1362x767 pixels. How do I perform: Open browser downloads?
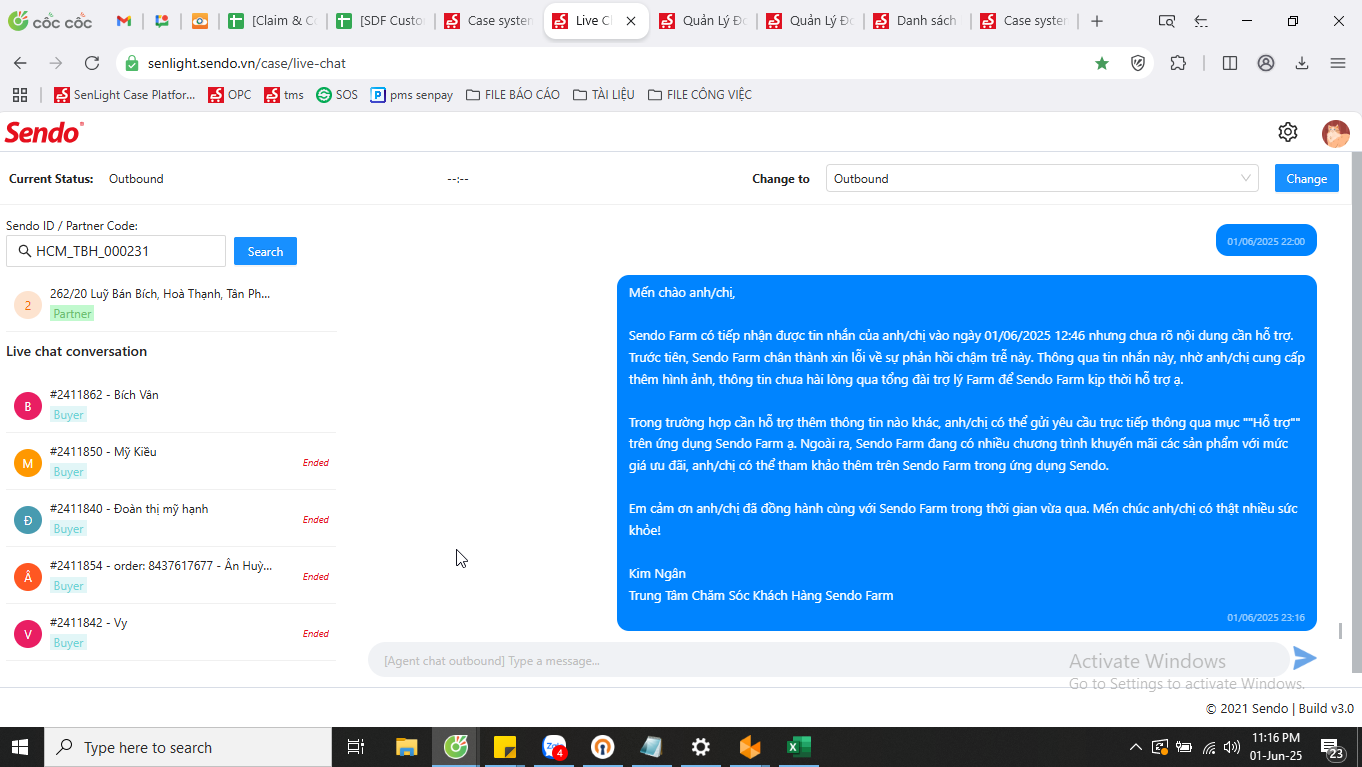1302,63
